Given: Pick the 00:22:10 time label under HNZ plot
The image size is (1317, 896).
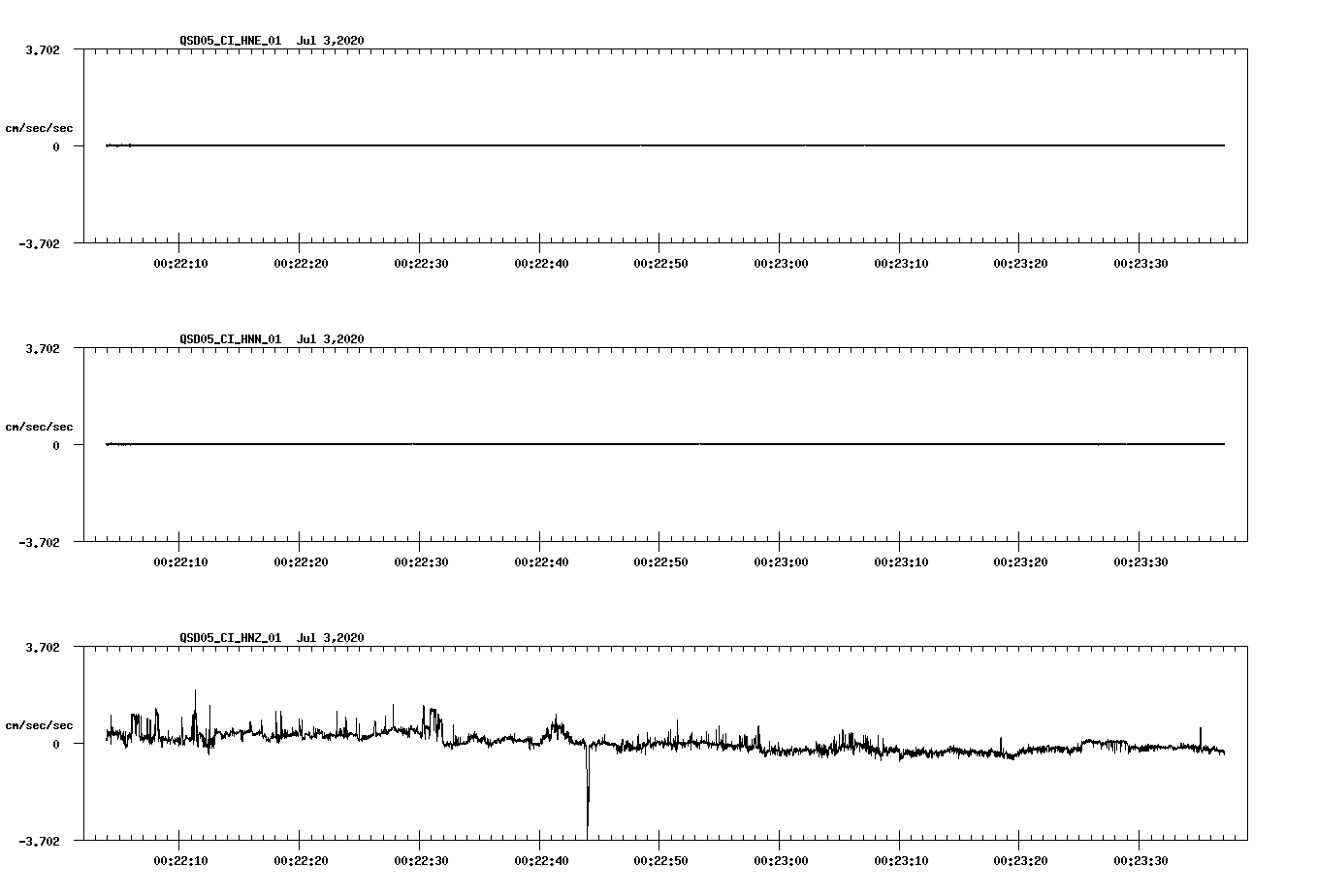Looking at the screenshot, I should (x=180, y=861).
